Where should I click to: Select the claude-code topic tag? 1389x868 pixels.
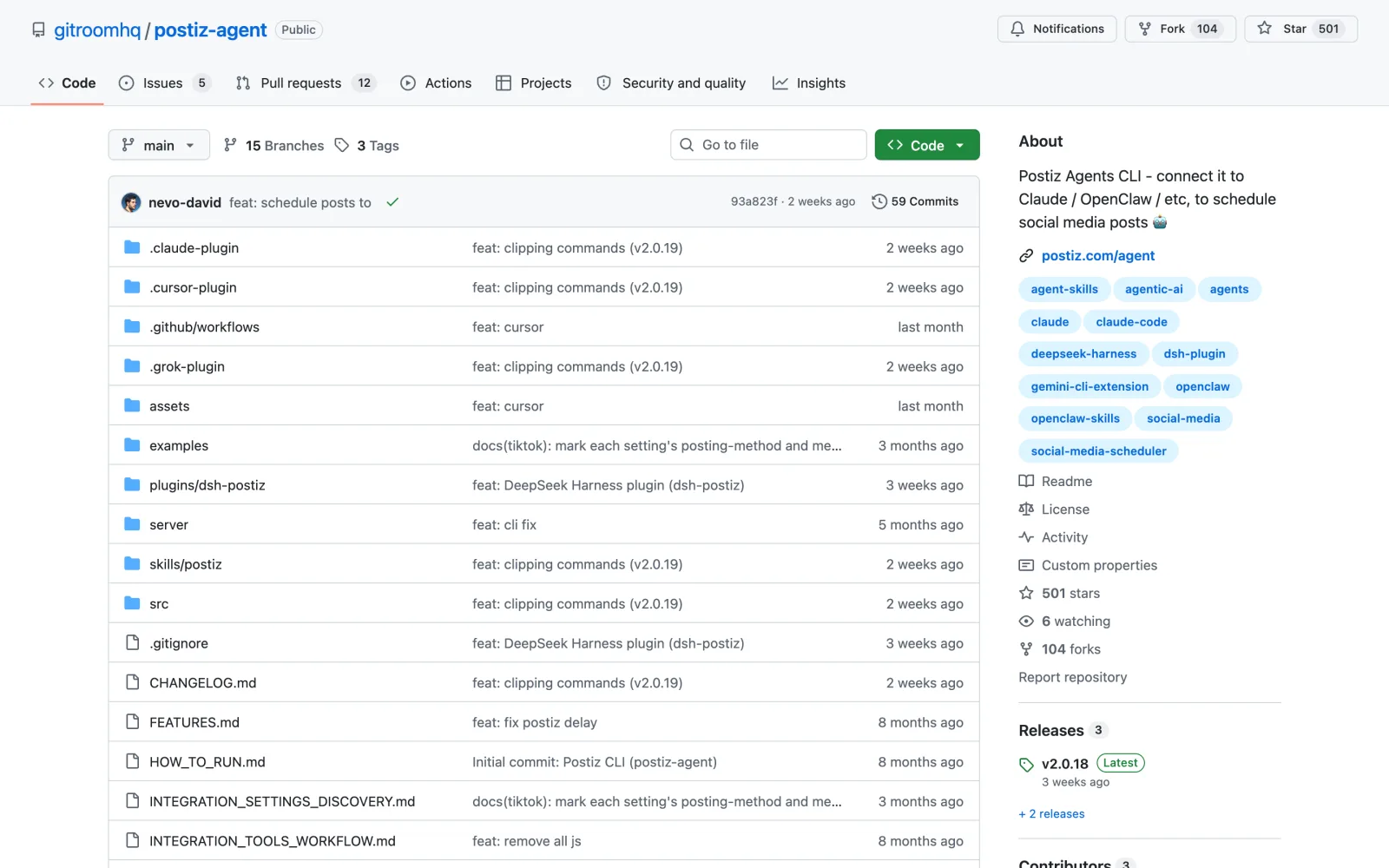point(1131,322)
